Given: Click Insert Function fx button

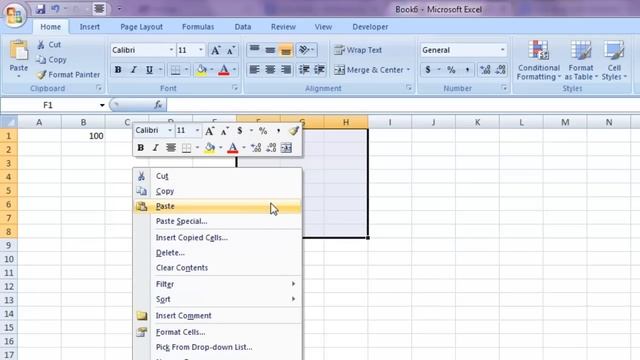Looking at the screenshot, I should click(158, 105).
